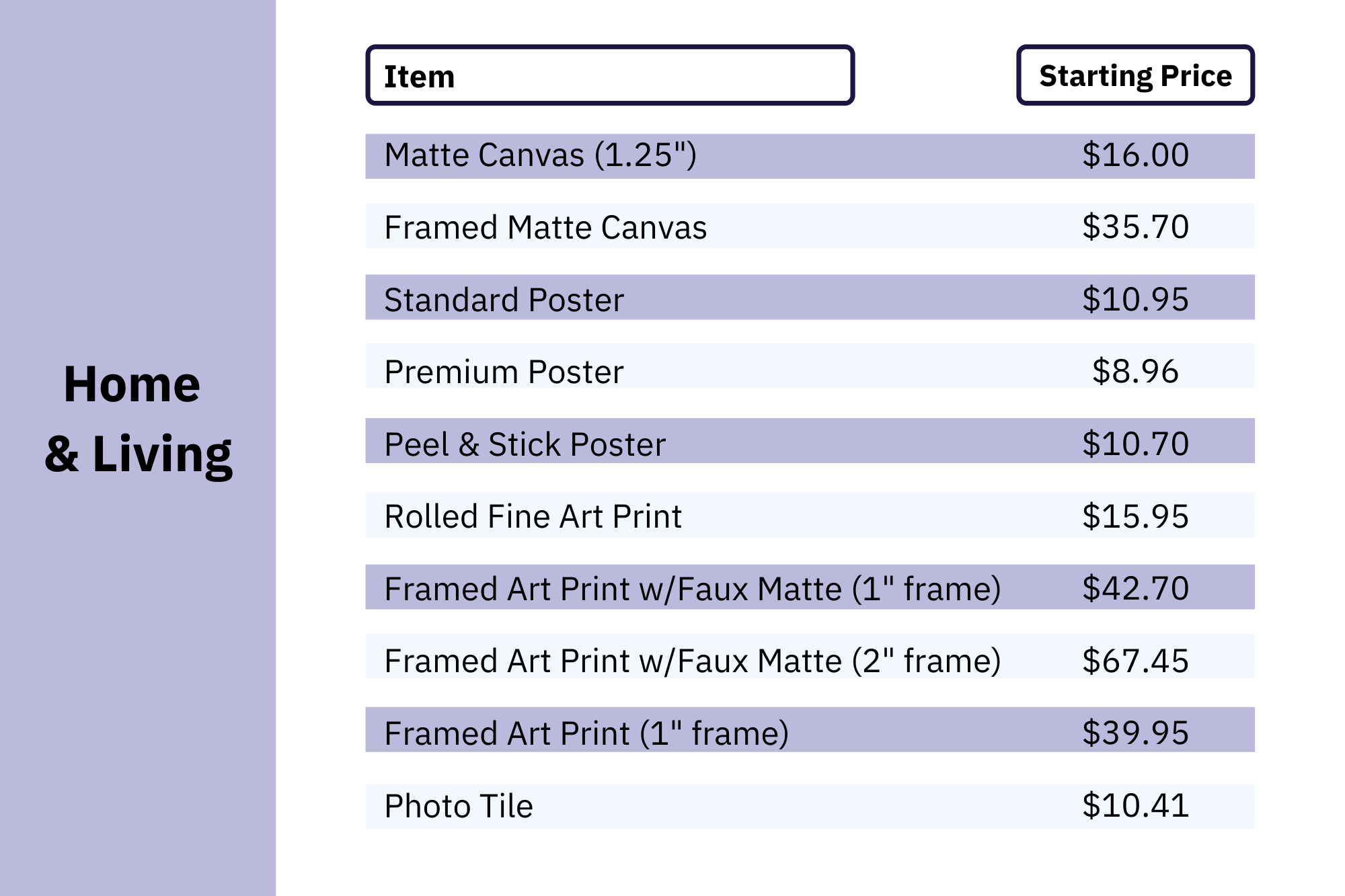Click the $10.41 Photo Tile price
1345x896 pixels.
point(1135,805)
